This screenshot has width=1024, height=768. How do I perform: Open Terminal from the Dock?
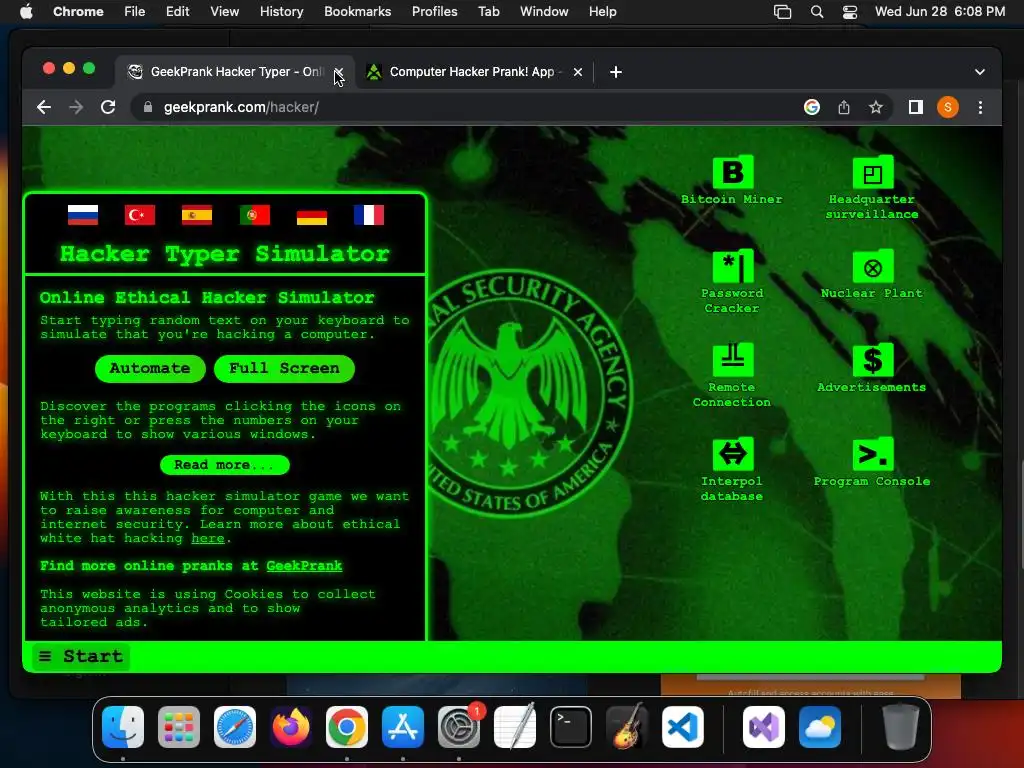[571, 727]
